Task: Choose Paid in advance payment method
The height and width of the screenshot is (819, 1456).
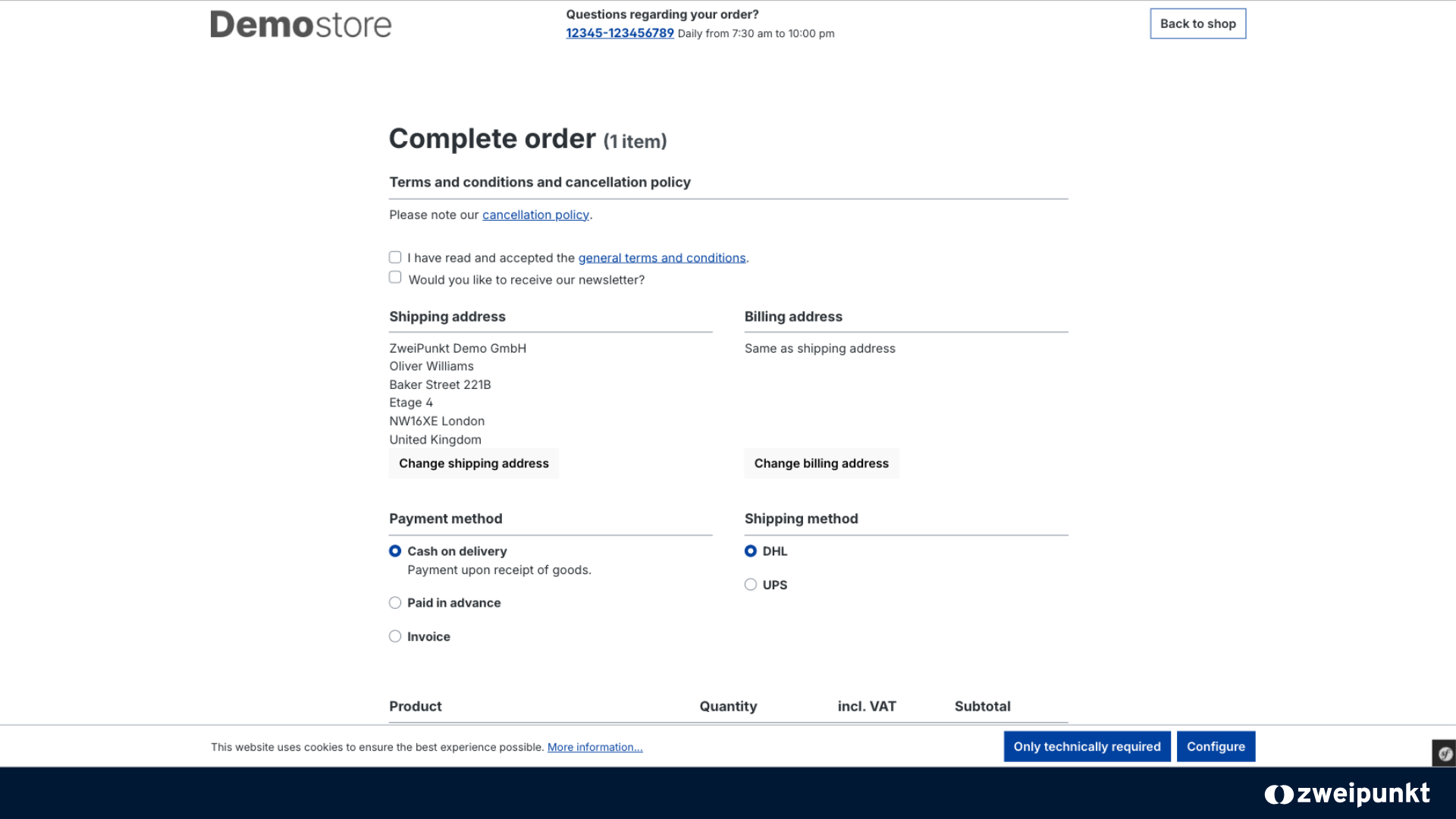Action: click(395, 603)
